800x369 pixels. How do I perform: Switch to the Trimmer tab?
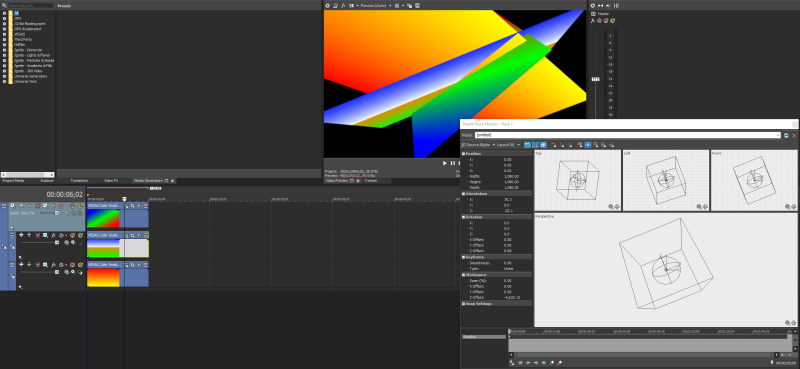click(x=371, y=181)
